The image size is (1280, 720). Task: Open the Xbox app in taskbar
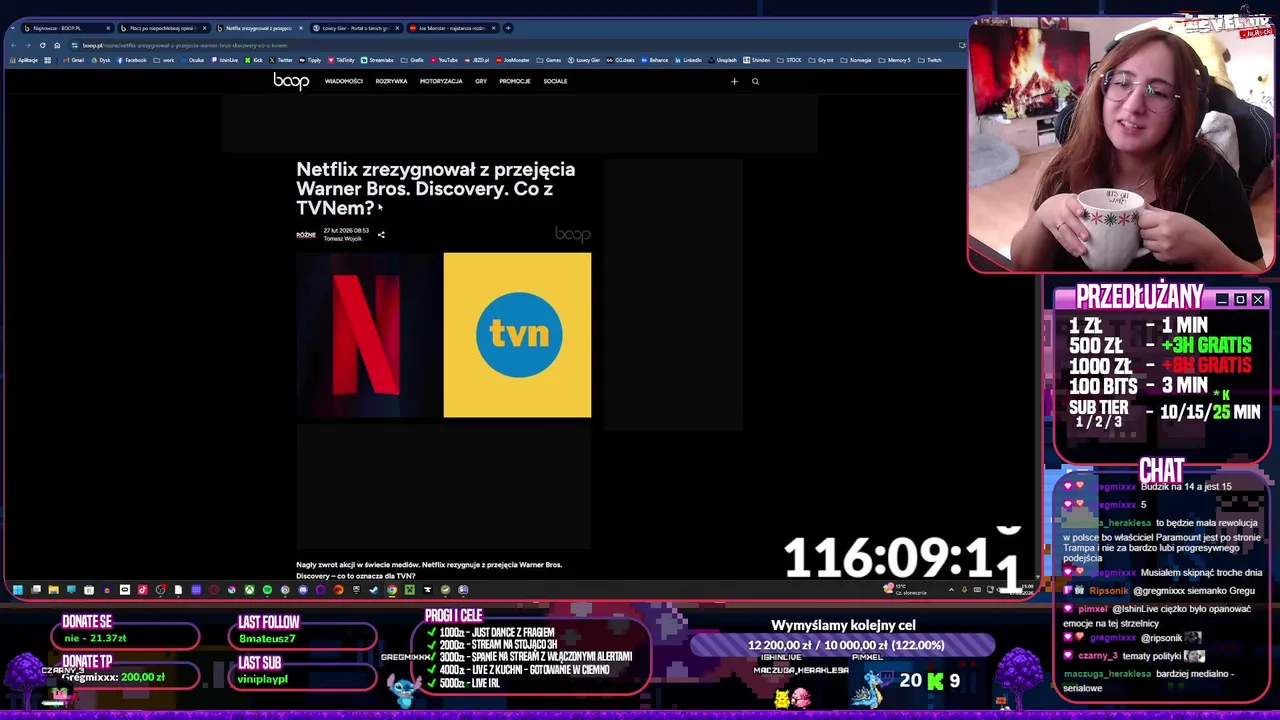pos(249,589)
